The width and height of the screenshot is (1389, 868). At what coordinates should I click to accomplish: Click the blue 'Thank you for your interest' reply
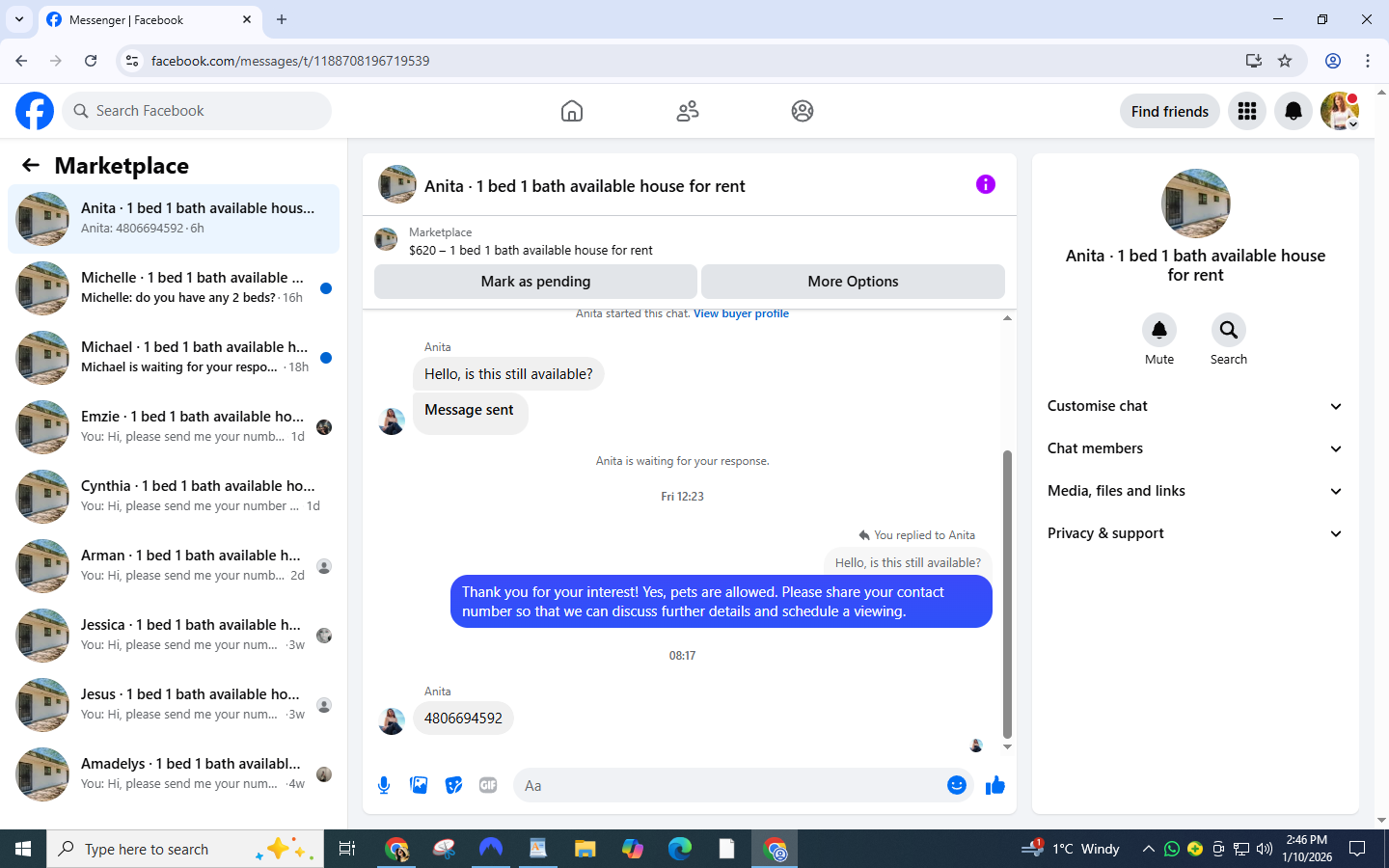point(721,602)
